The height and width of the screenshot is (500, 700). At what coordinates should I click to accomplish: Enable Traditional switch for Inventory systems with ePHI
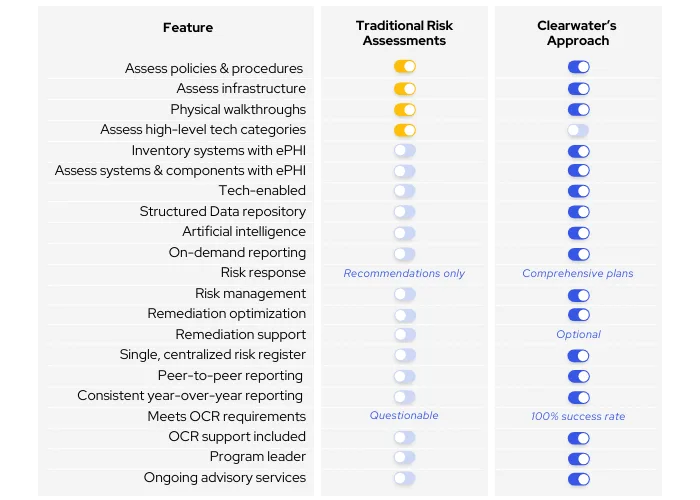pos(404,150)
